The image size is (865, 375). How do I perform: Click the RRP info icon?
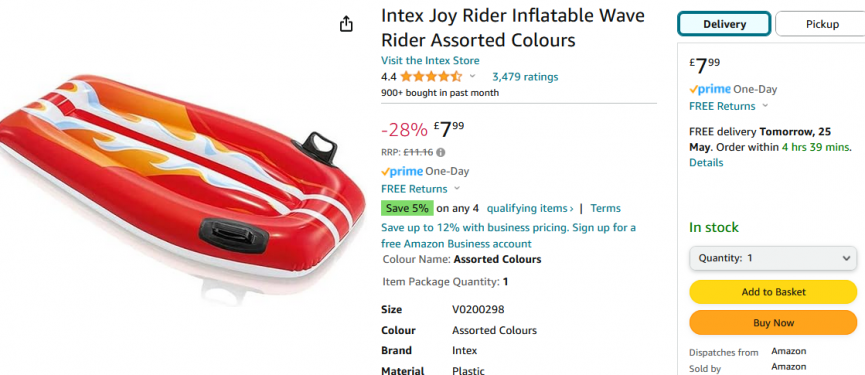441,152
